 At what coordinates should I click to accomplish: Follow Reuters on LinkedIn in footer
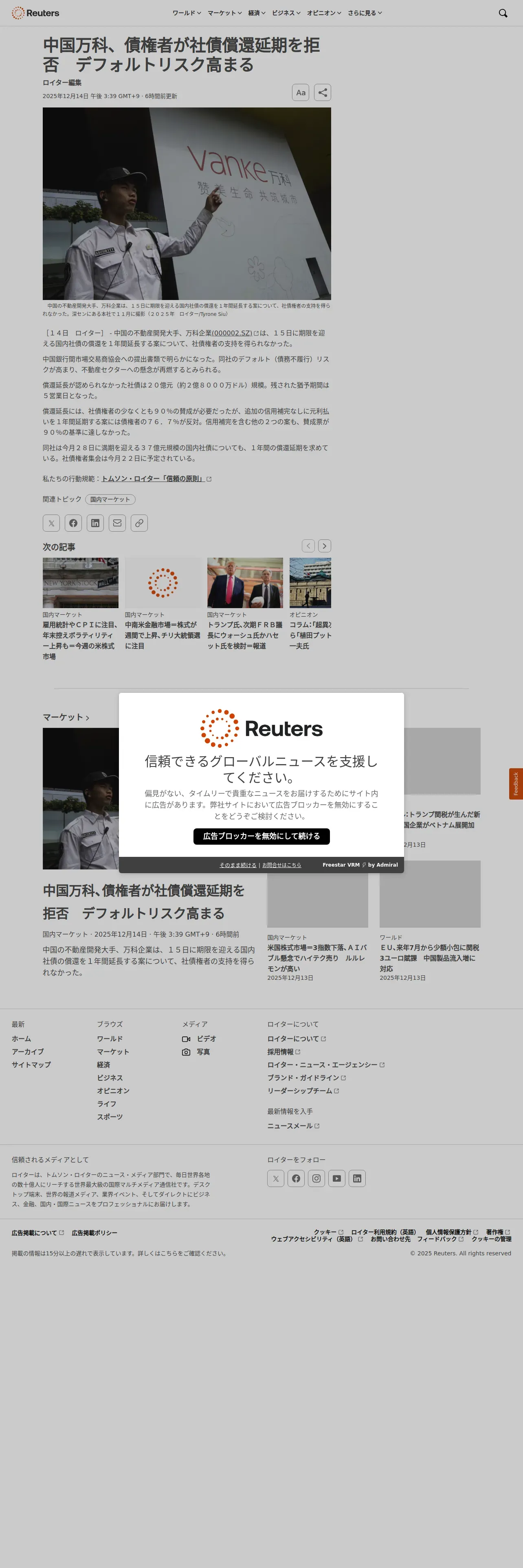pos(357,1178)
